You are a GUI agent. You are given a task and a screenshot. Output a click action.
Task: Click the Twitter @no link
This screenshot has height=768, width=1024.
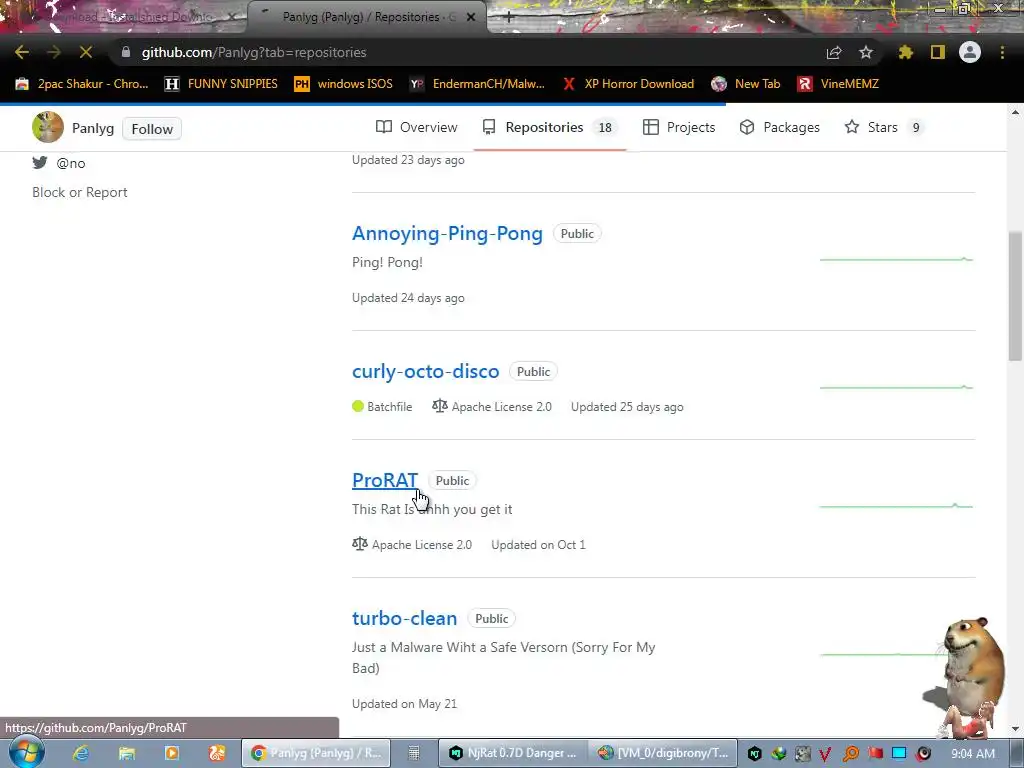[x=71, y=163]
